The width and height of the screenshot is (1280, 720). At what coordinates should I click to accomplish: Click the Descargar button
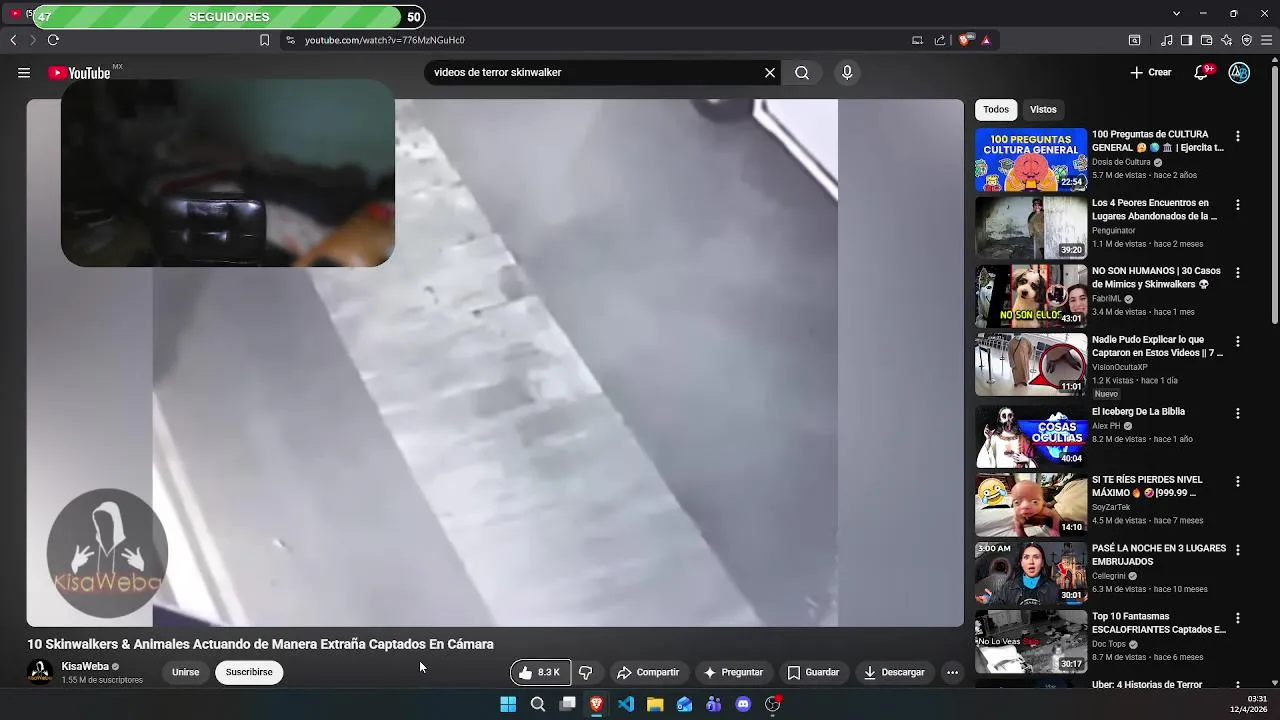coord(894,672)
